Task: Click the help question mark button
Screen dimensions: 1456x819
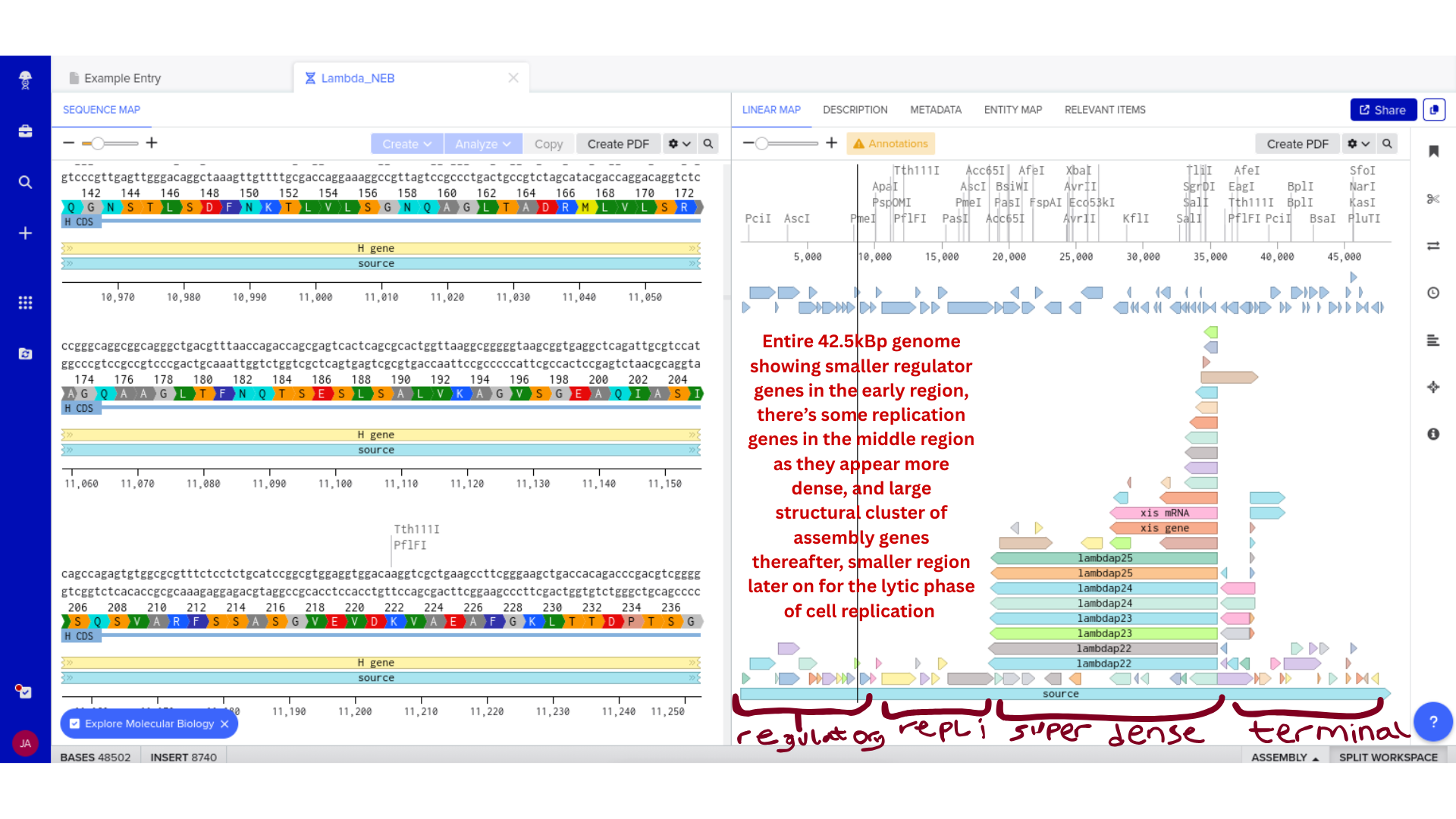Action: click(1432, 721)
